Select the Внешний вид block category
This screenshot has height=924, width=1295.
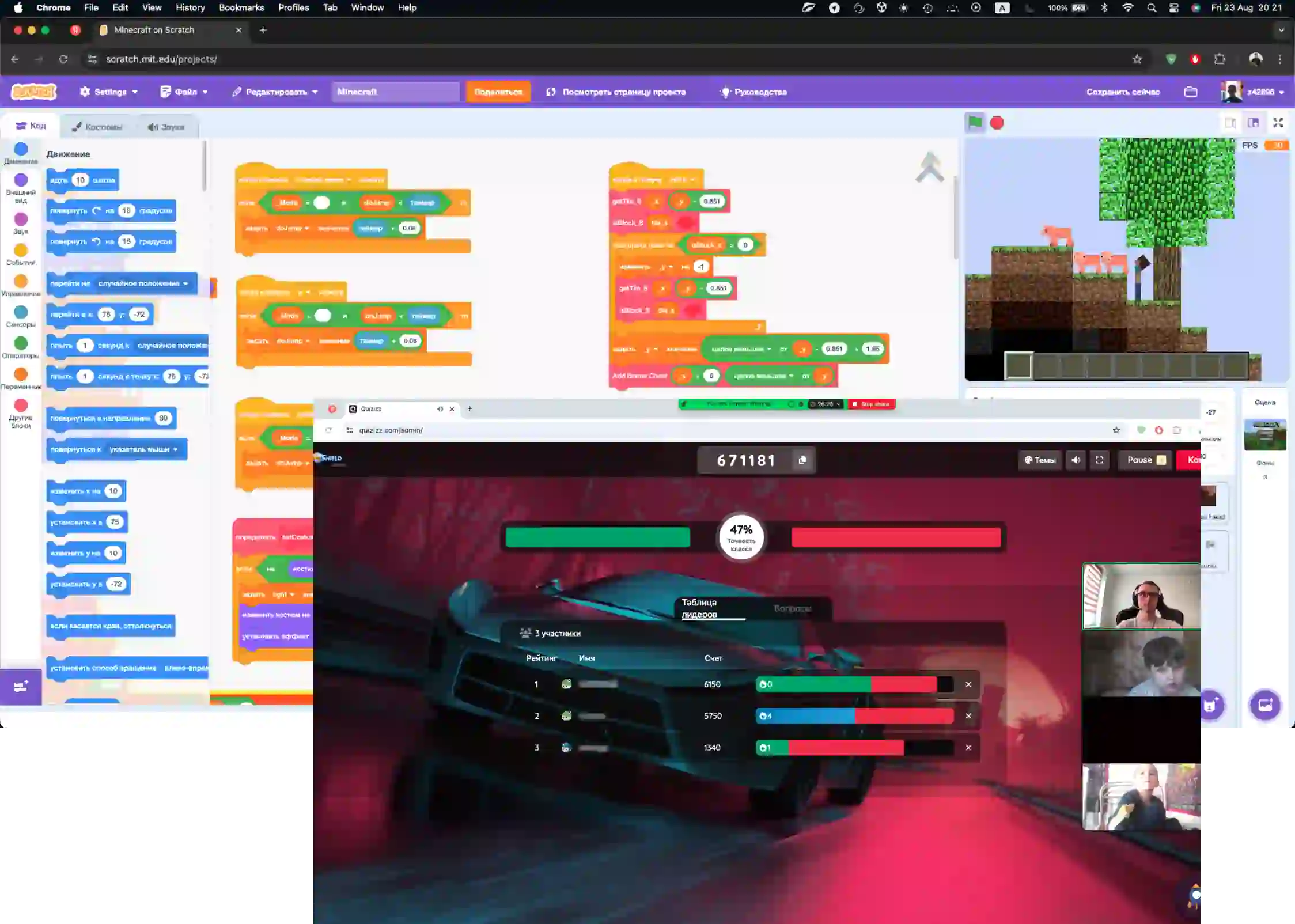pos(21,188)
